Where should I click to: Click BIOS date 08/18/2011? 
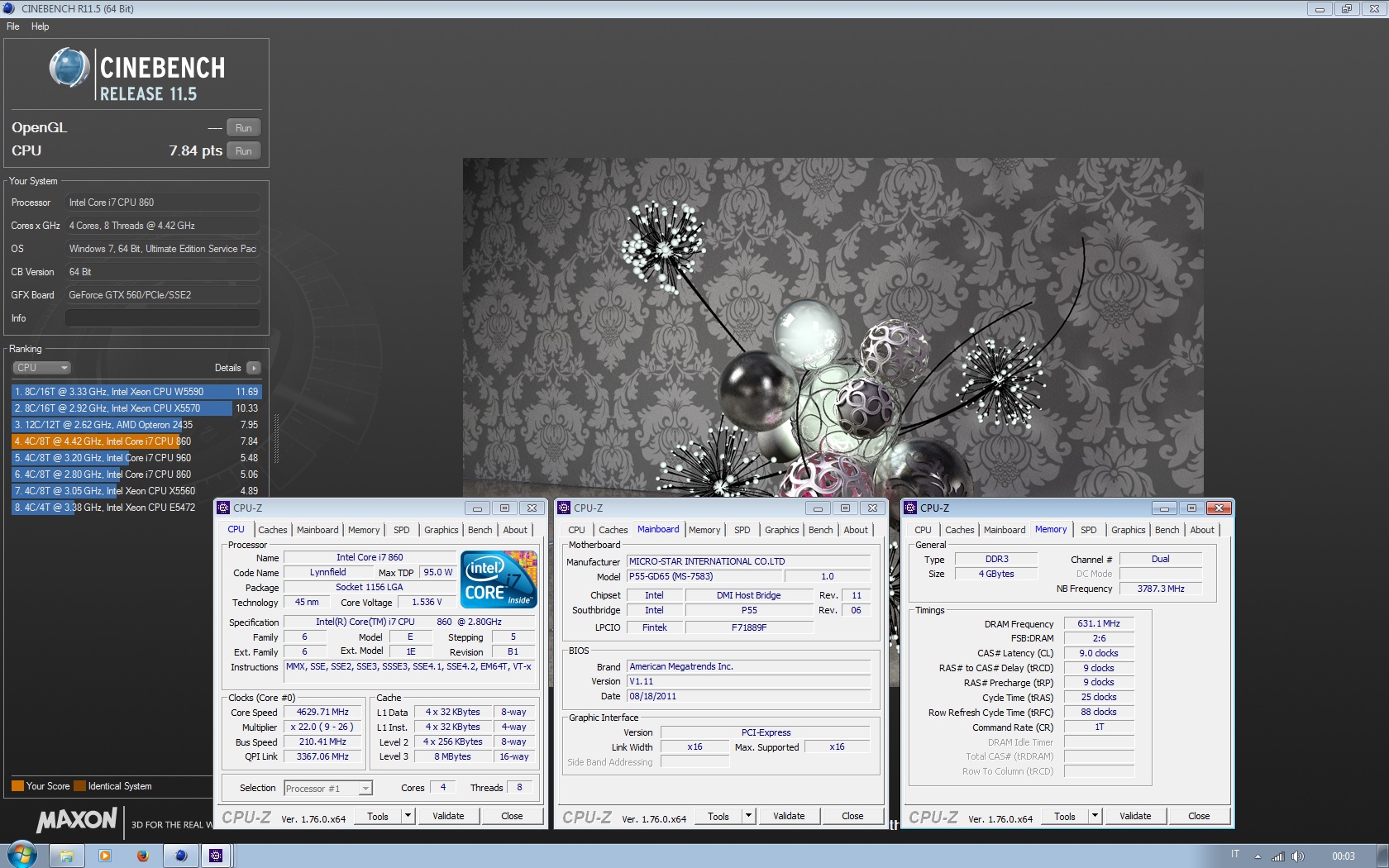coord(748,696)
